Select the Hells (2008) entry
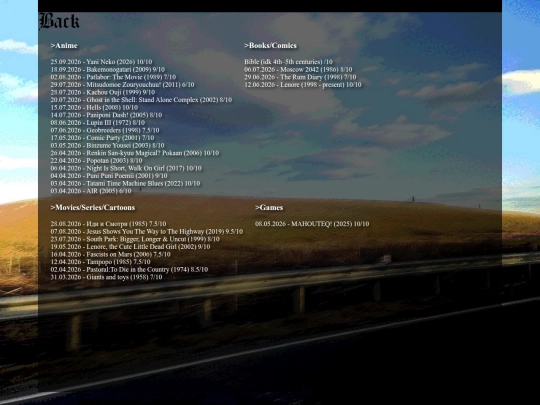Viewport: 540px width, 405px height. (94, 107)
